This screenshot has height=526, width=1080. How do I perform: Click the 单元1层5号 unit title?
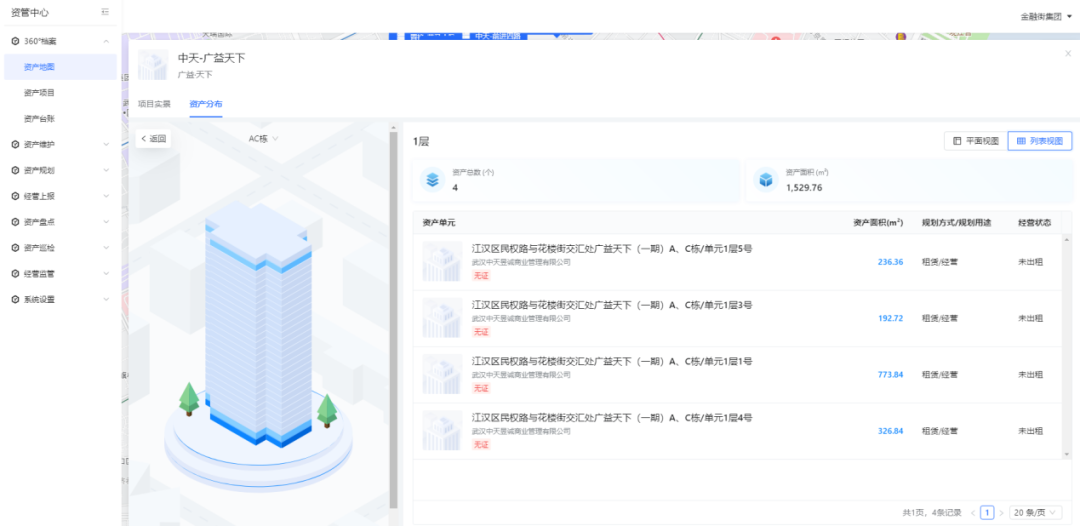tap(612, 249)
